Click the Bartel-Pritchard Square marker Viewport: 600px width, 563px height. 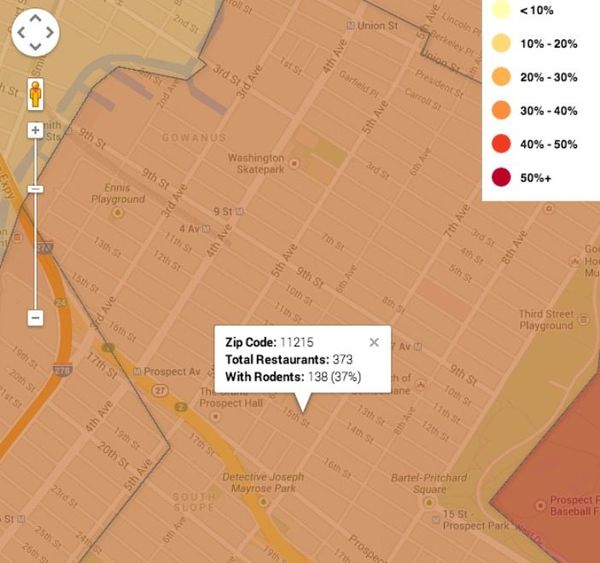point(429,502)
